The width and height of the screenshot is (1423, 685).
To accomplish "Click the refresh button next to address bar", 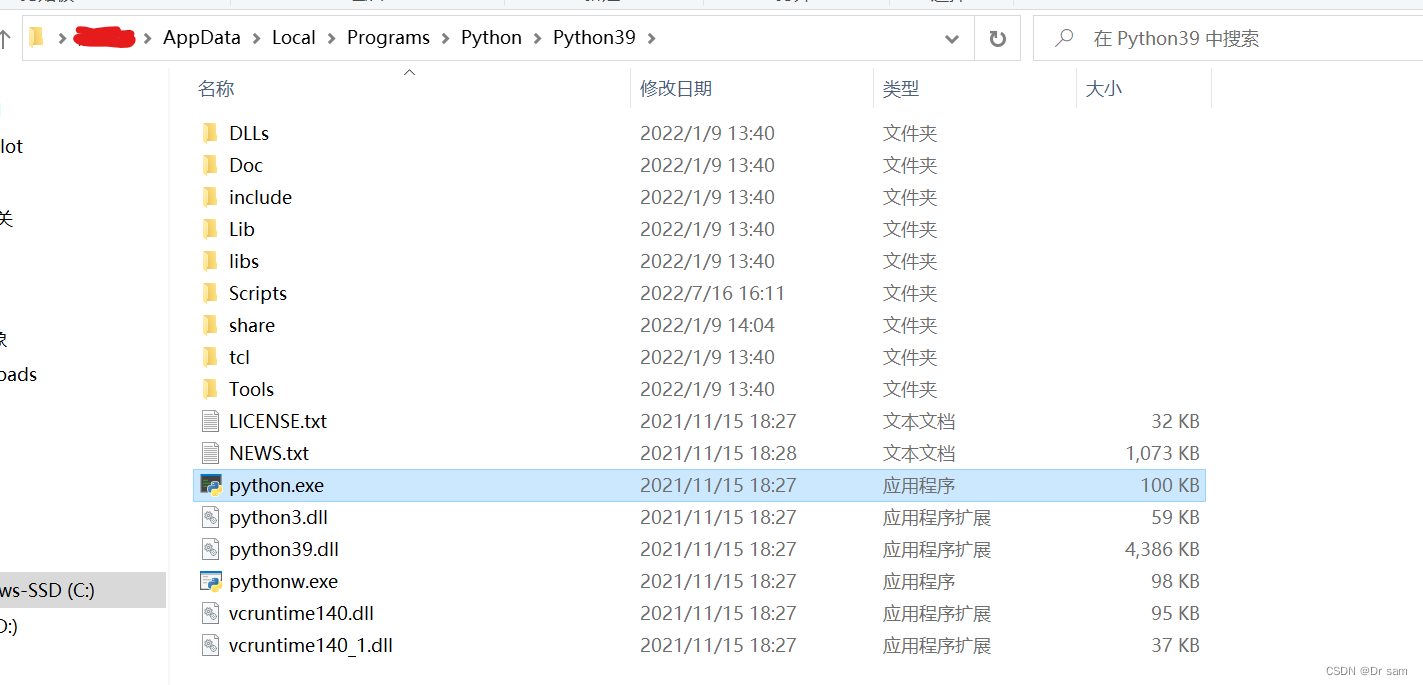I will pyautogui.click(x=997, y=38).
